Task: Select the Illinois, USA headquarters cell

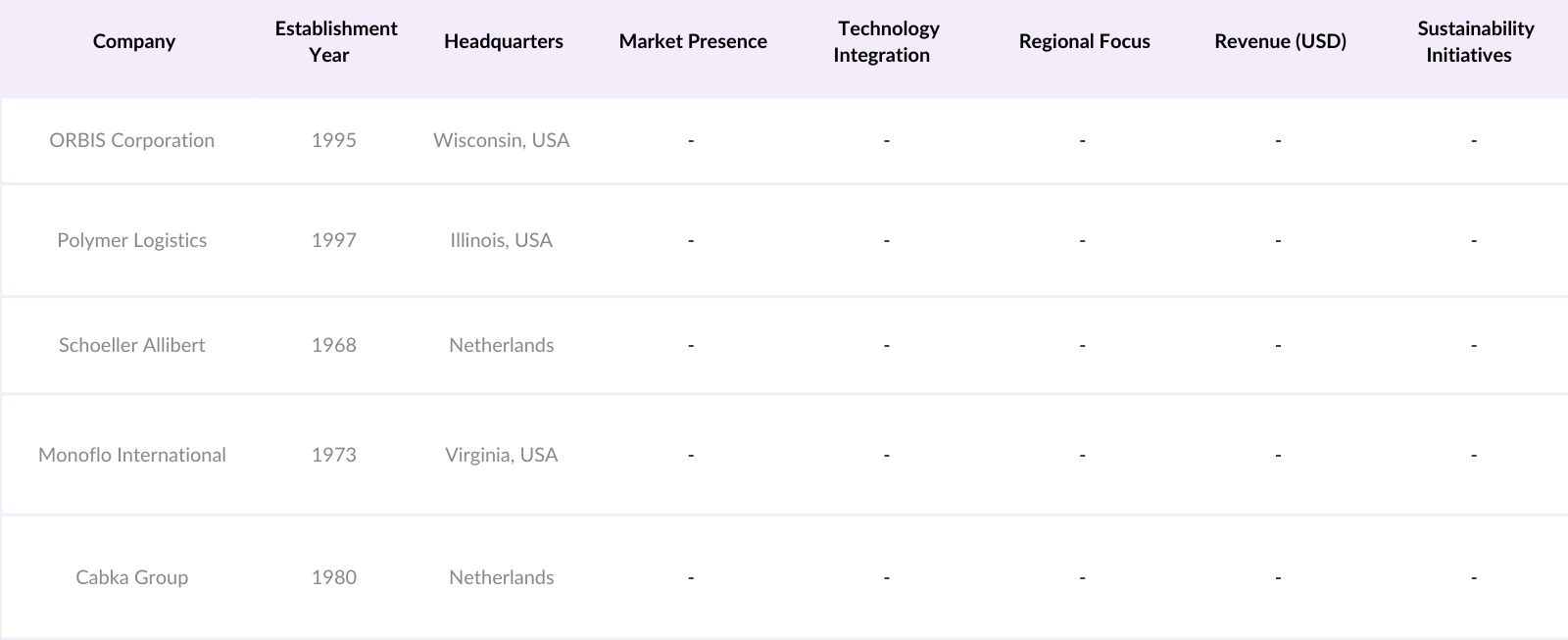Action: tap(502, 240)
